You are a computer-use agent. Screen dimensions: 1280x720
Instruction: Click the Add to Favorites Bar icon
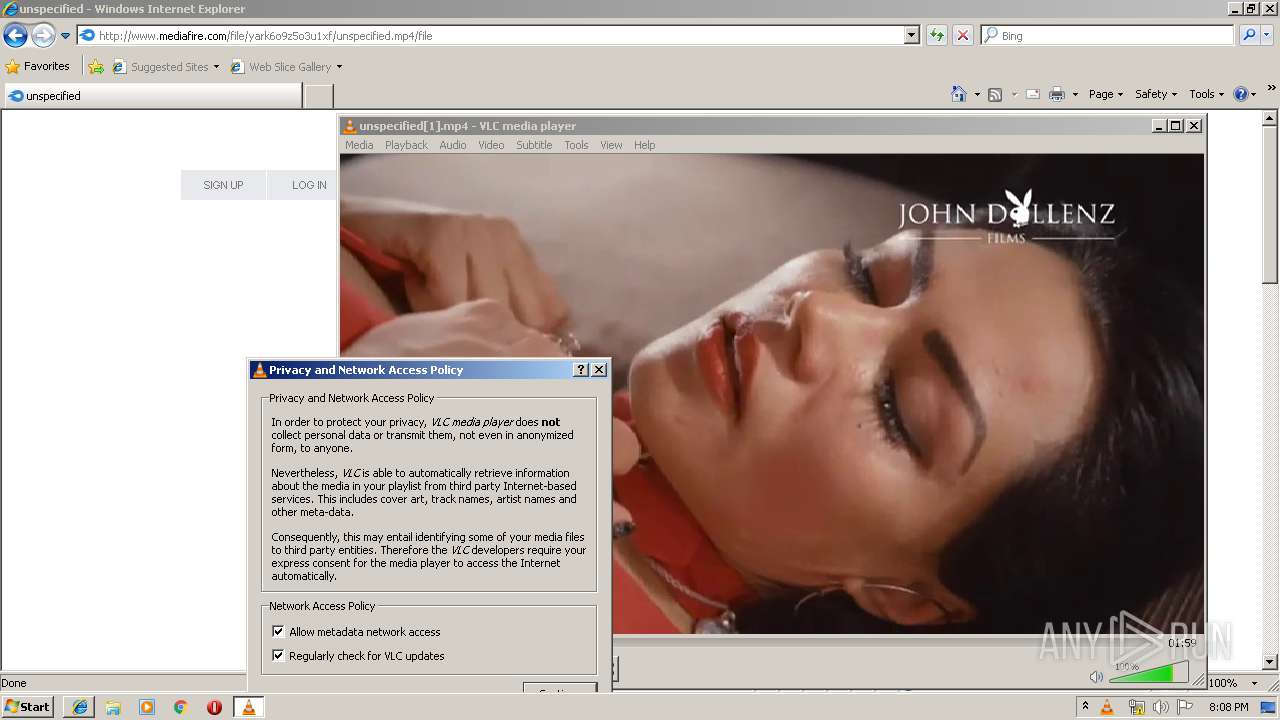tap(96, 67)
